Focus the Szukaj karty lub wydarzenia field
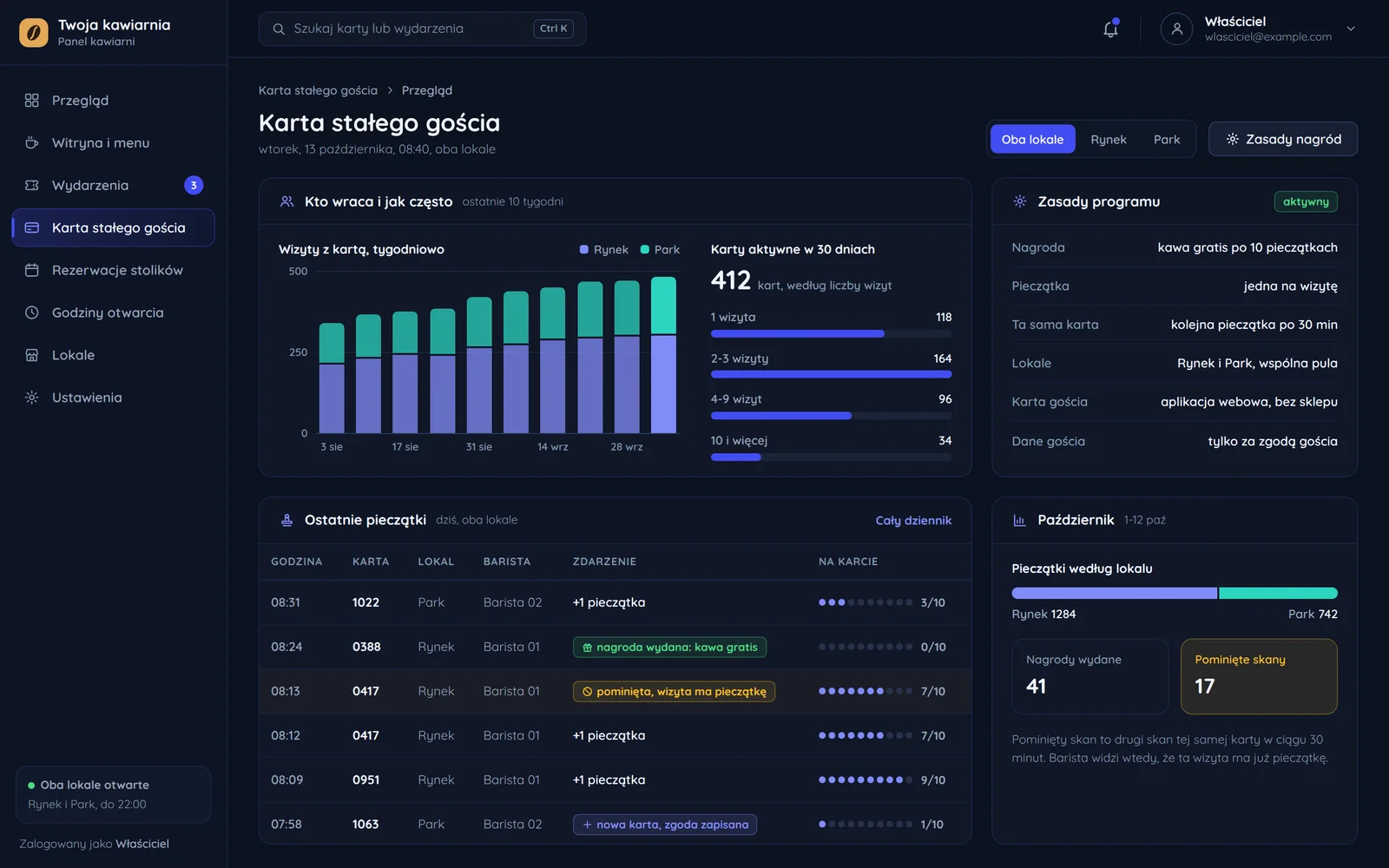Image resolution: width=1389 pixels, height=868 pixels. pos(422,29)
